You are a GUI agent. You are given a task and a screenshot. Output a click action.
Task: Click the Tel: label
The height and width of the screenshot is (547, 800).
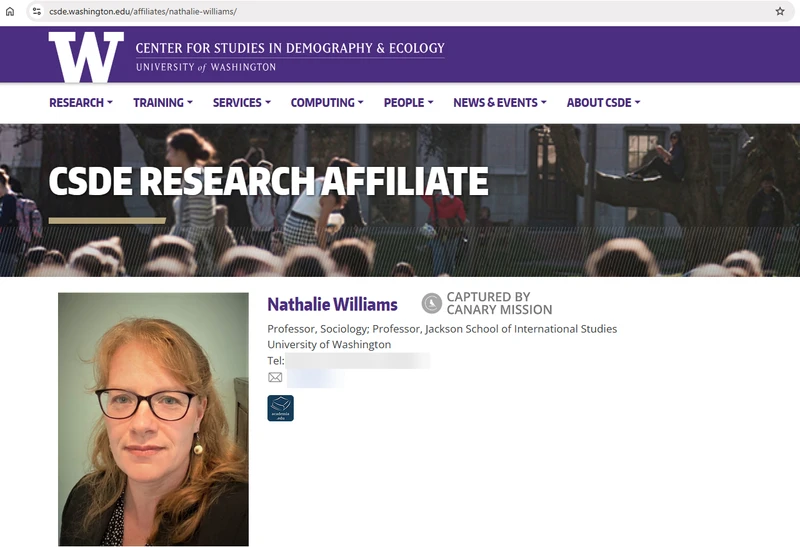(x=276, y=361)
